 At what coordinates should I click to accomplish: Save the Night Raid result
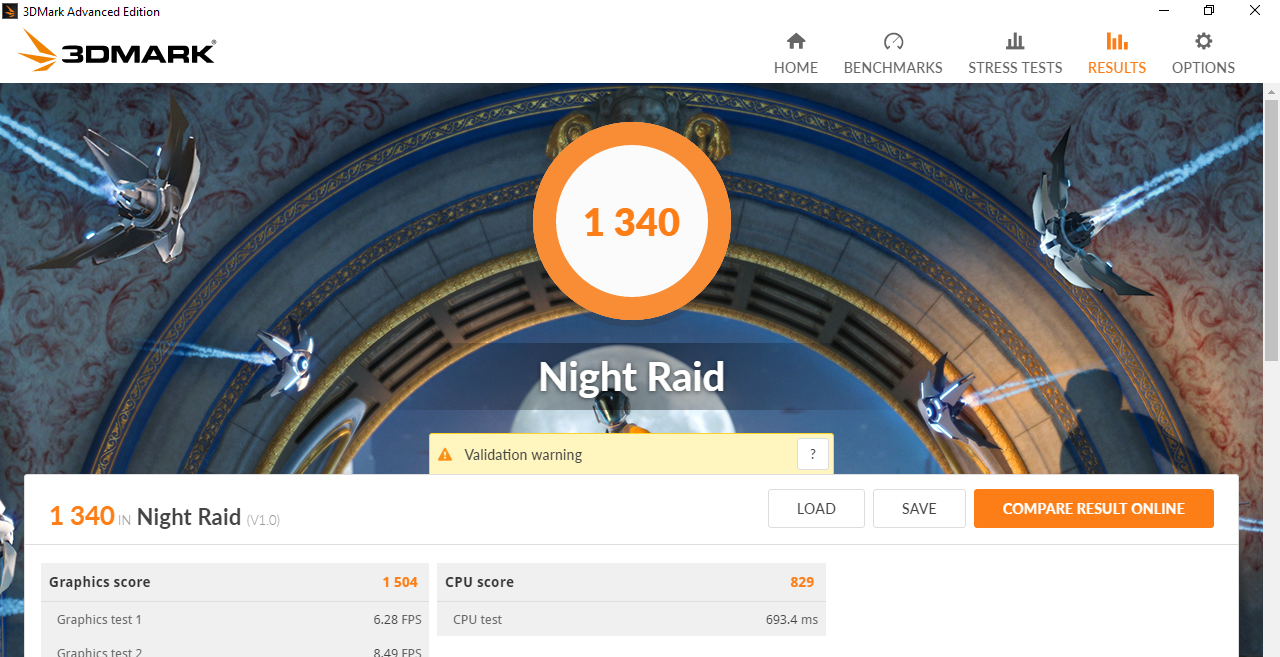(x=919, y=508)
